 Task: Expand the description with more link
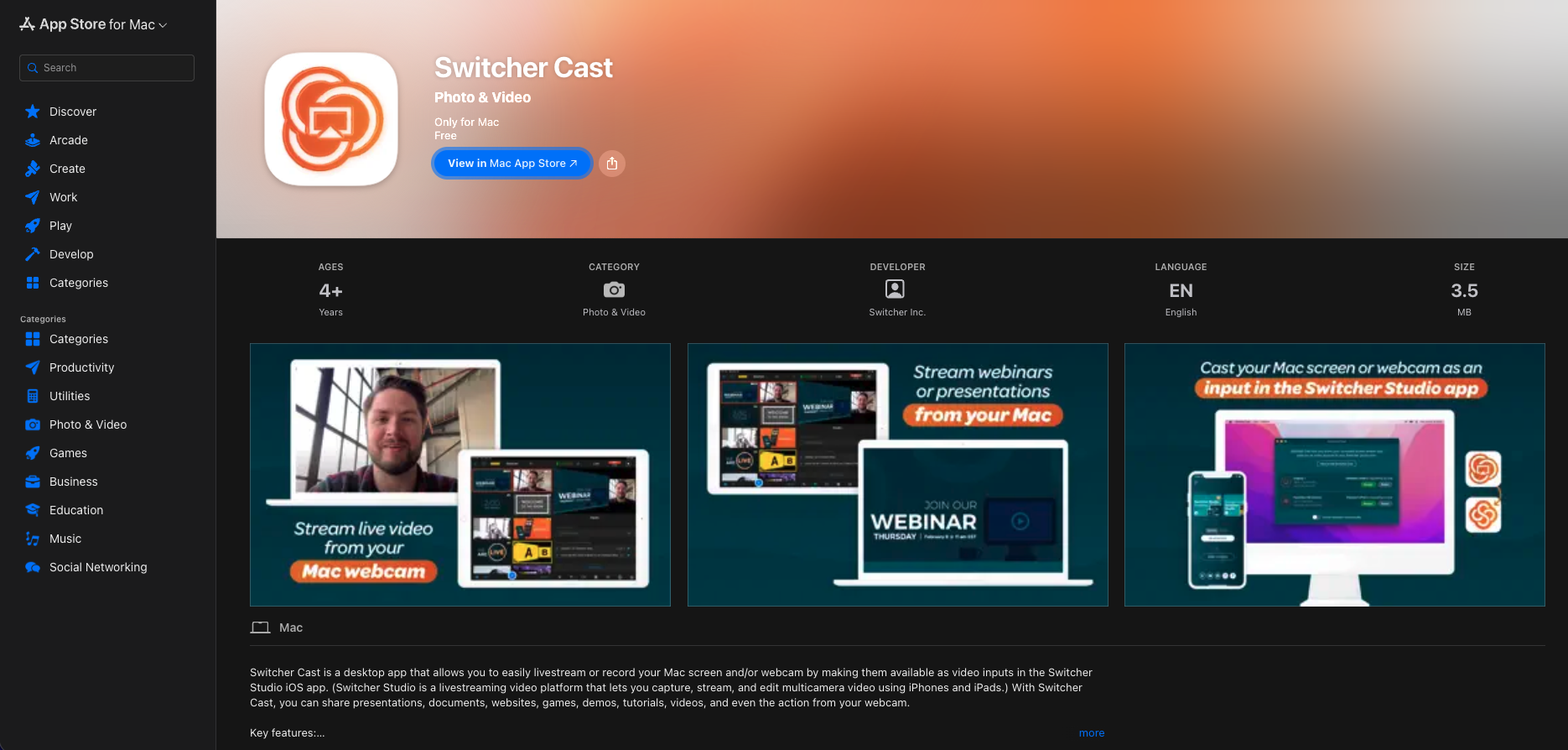coord(1092,733)
